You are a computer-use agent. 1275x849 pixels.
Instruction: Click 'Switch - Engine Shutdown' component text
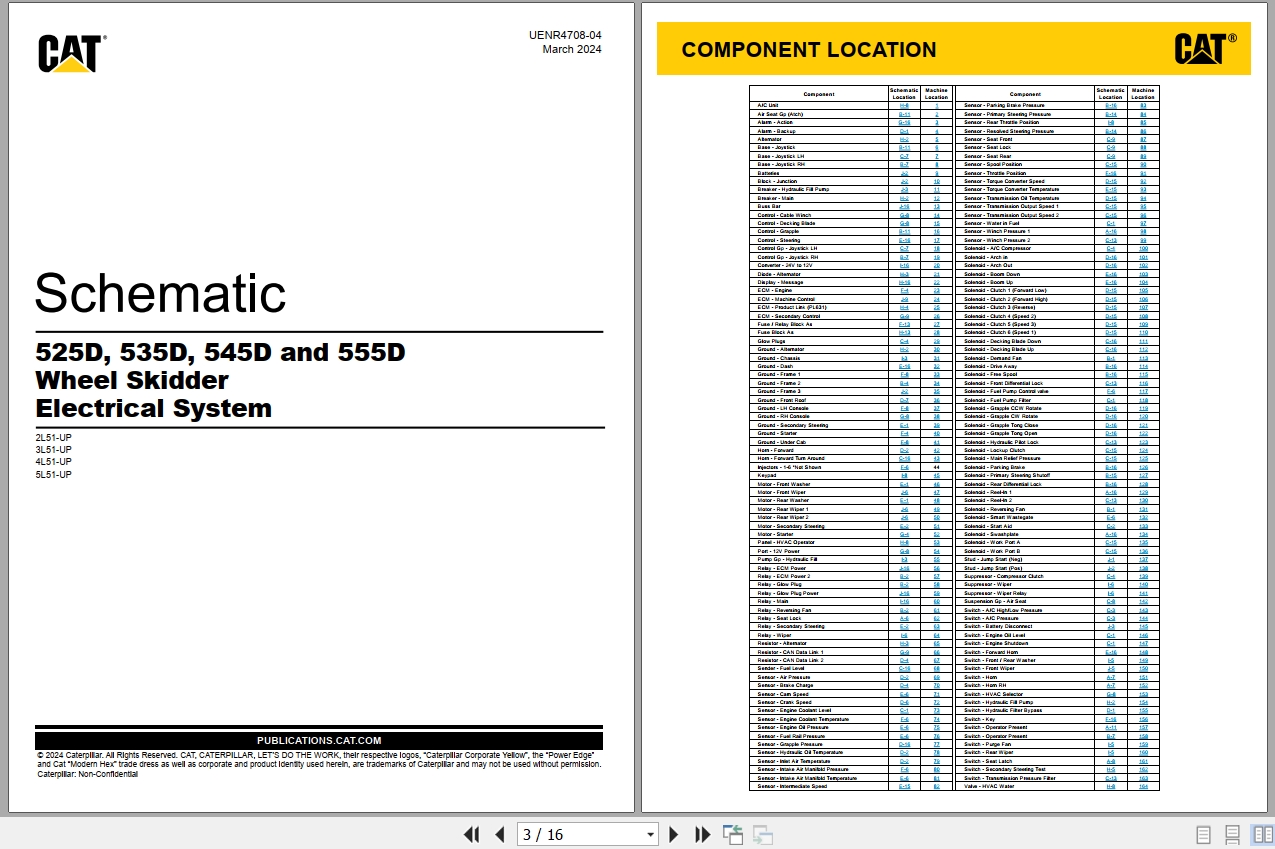[996, 643]
